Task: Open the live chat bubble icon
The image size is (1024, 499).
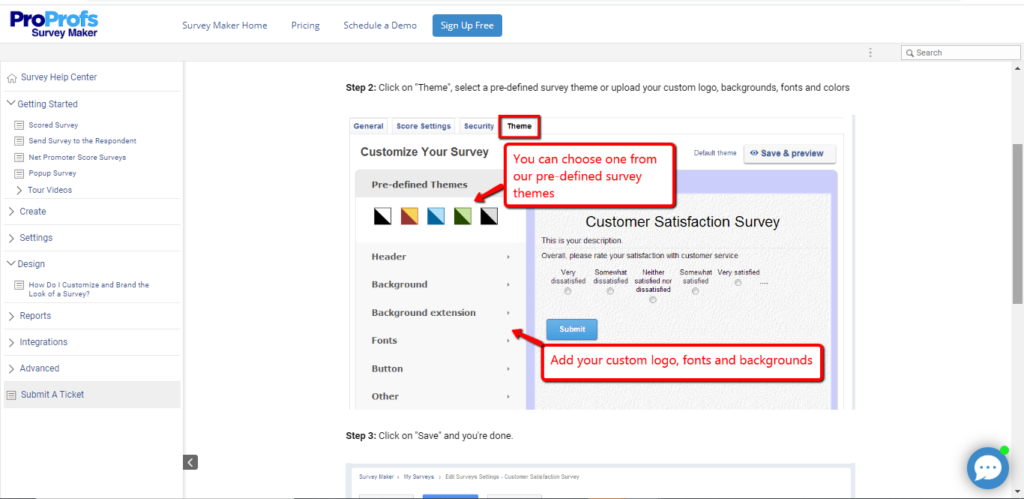Action: tap(987, 467)
